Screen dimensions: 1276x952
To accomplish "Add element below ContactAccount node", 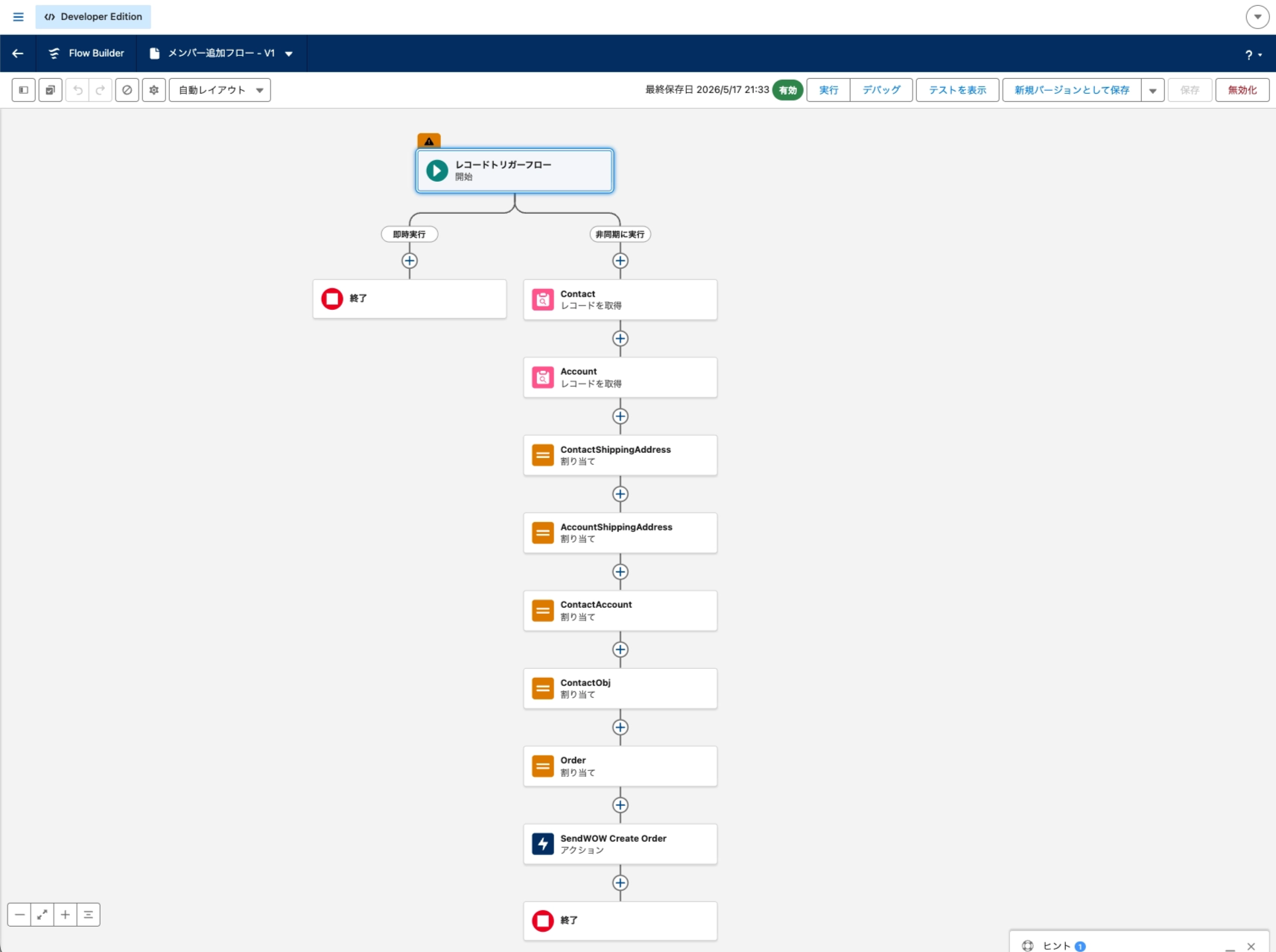I will pos(620,650).
